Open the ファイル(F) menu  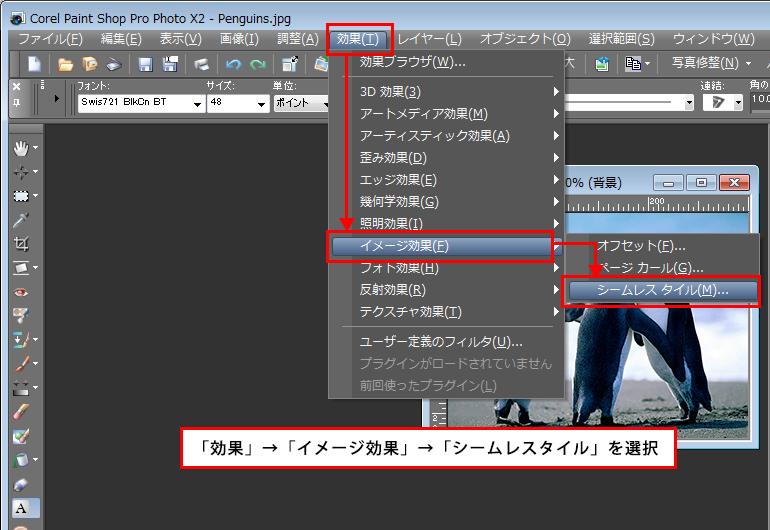tap(51, 39)
